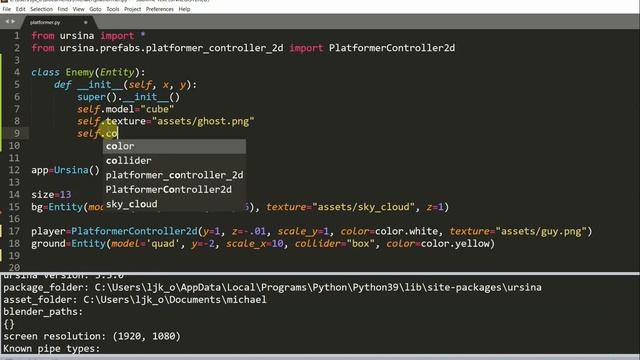Viewport: 640px width, 360px height.
Task: Click 'class Enemy(Entity):' definition
Action: click(88, 73)
